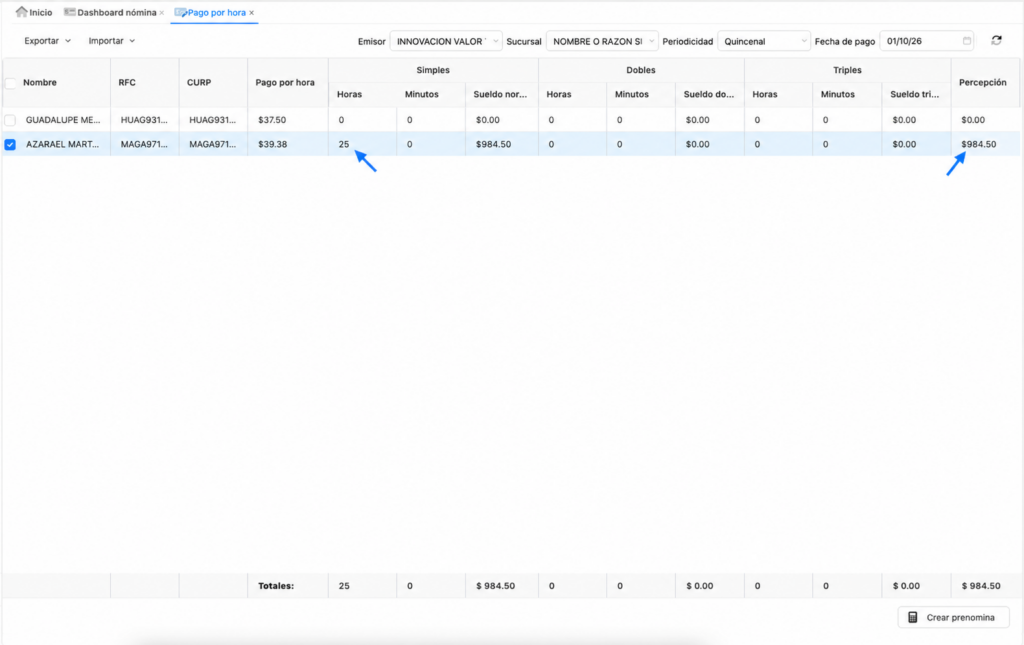Click the $984.50 Sueldo normal cell for AZARAEL
The image size is (1024, 645).
[x=502, y=144]
